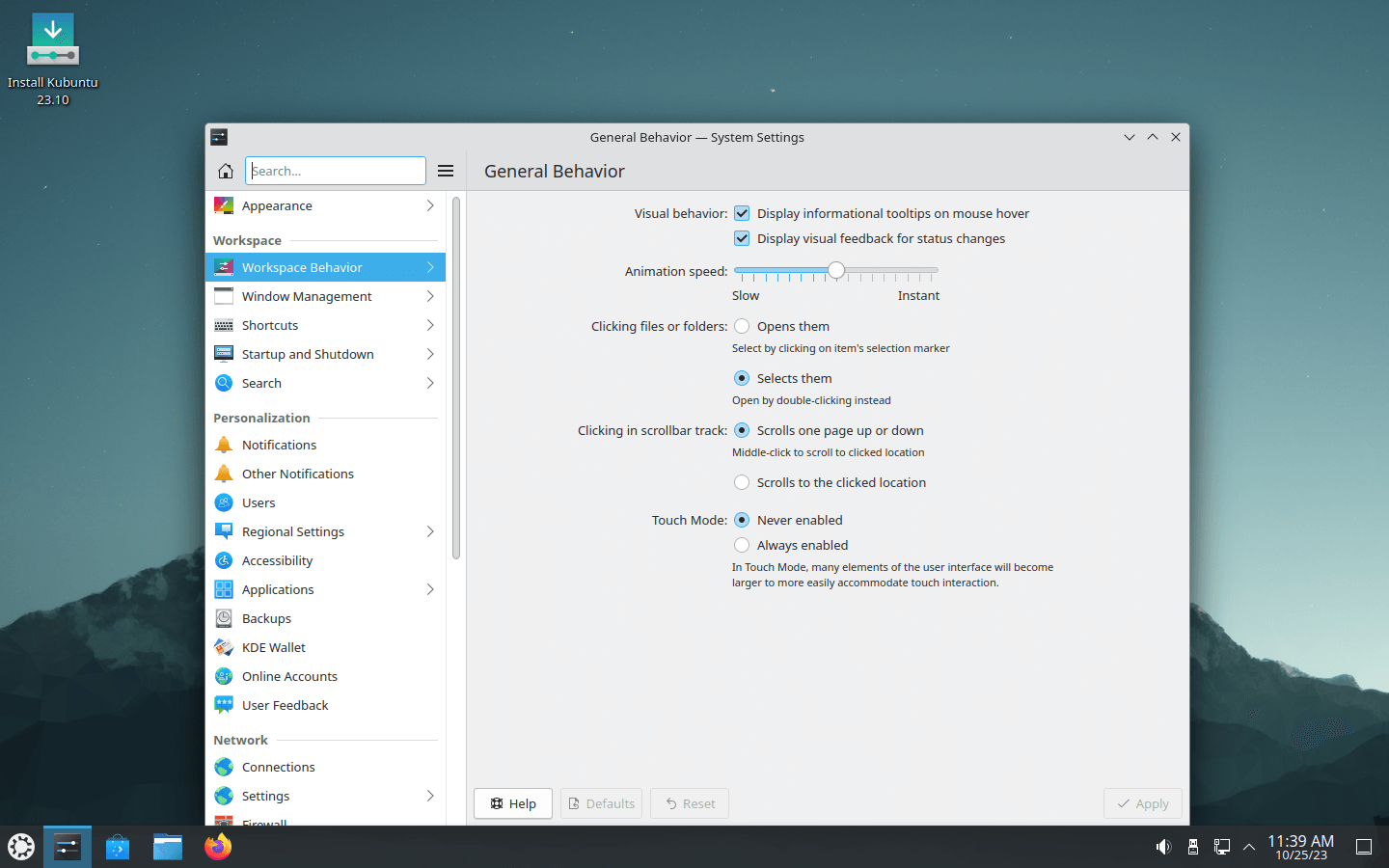
Task: Click the Animation speed slider handle
Action: 836,271
